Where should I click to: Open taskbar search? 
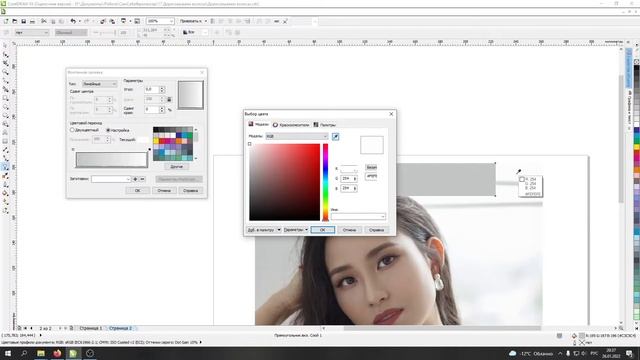24,353
